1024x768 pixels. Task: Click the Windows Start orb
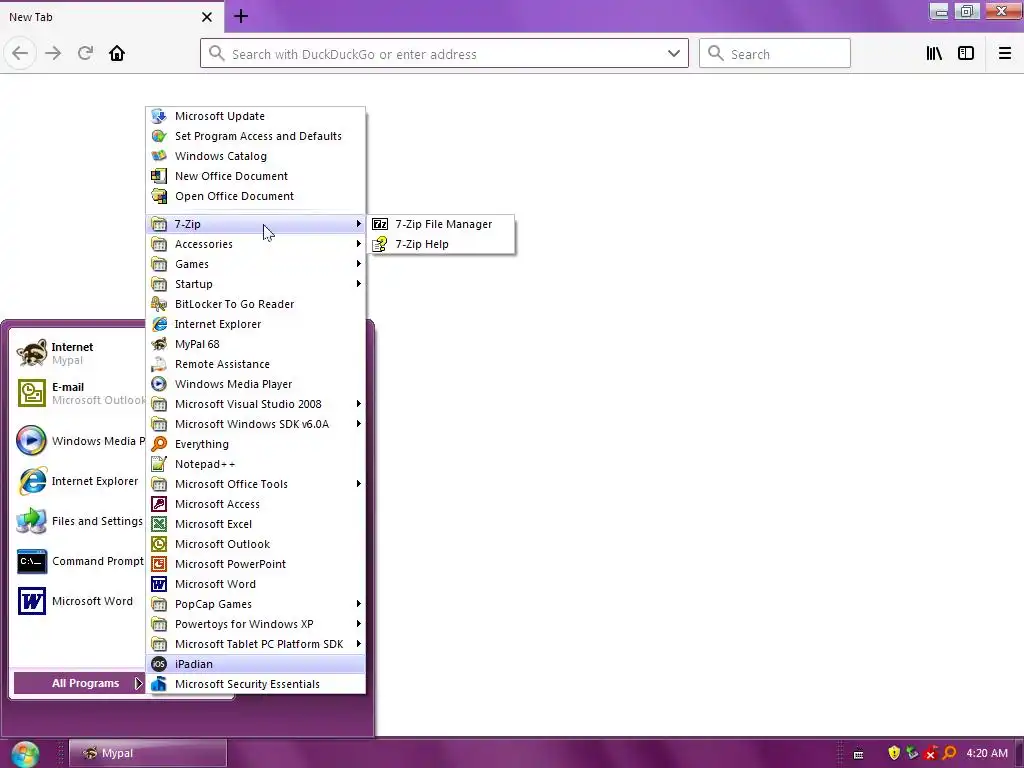(x=25, y=754)
